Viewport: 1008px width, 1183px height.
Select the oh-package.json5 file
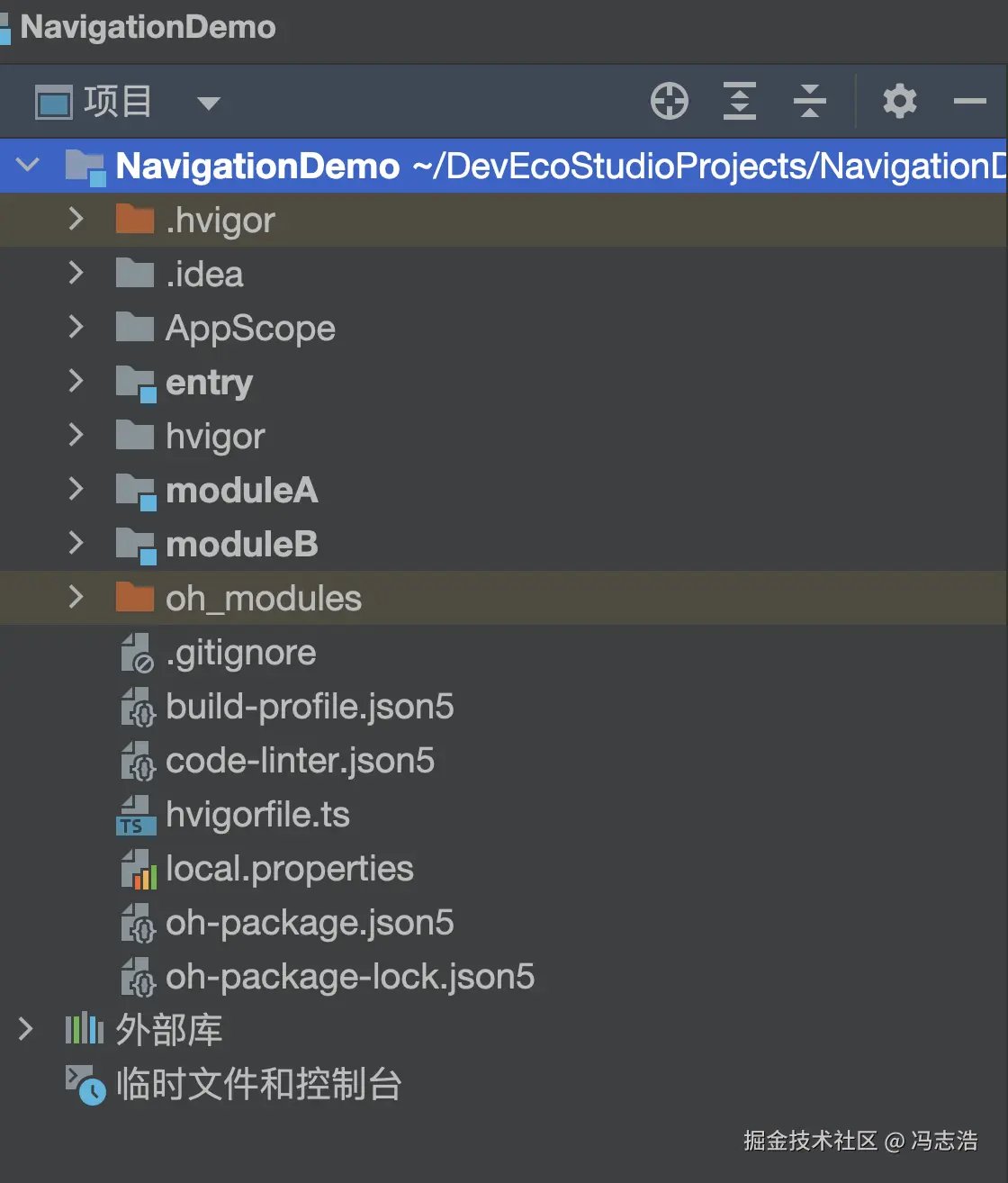click(x=309, y=923)
